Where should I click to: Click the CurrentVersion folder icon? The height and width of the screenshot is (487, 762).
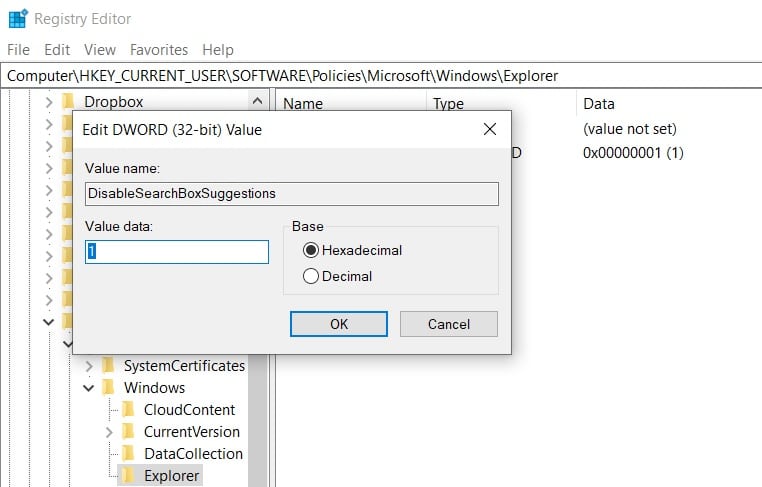(128, 432)
